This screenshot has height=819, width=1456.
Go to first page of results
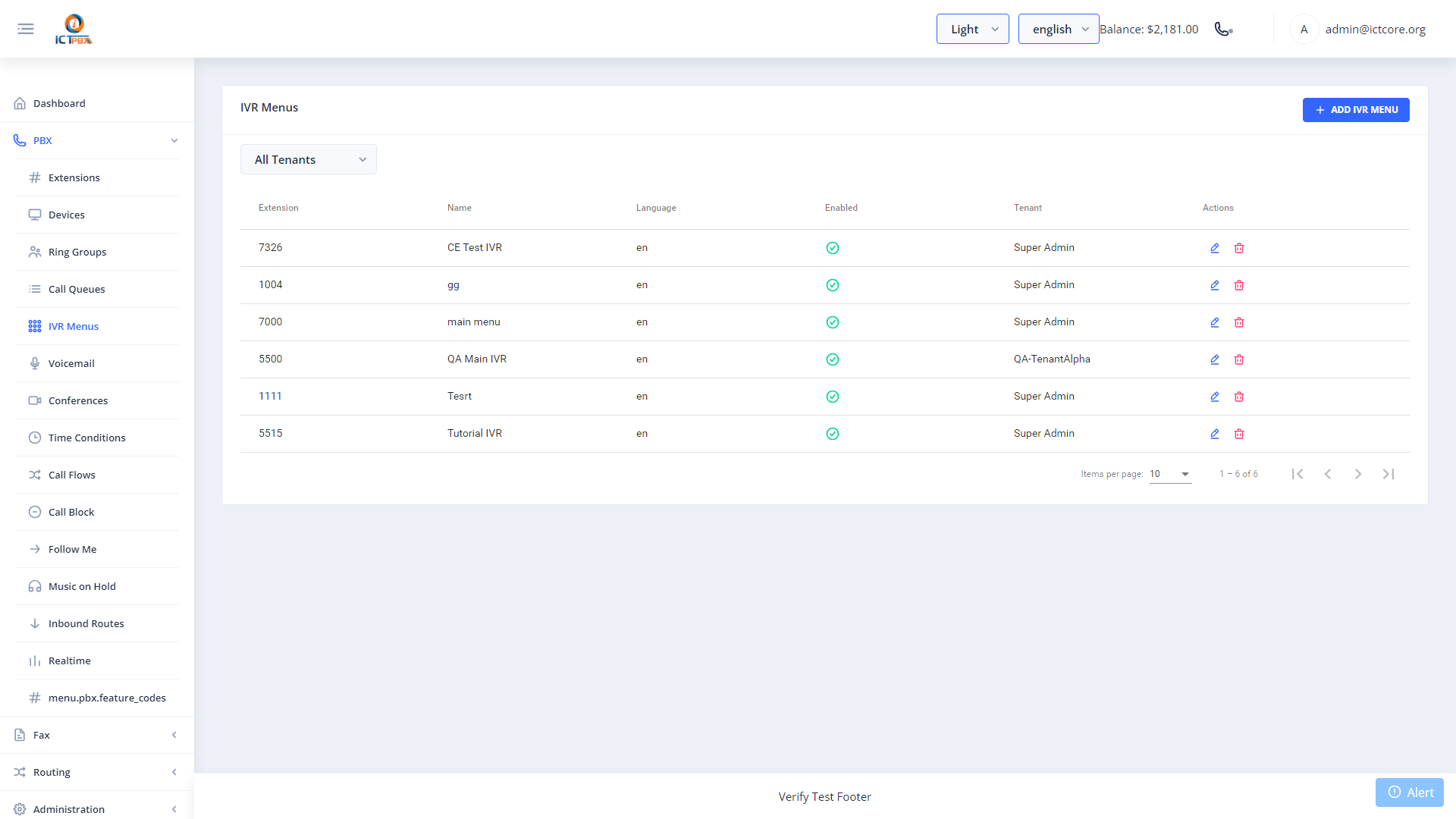pos(1298,474)
